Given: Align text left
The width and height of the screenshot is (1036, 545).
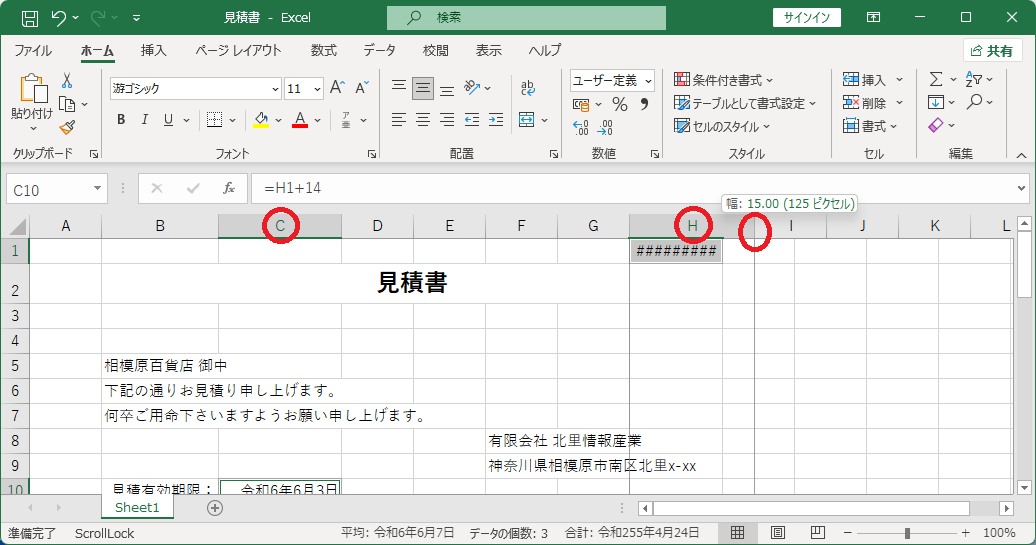Looking at the screenshot, I should tap(398, 120).
